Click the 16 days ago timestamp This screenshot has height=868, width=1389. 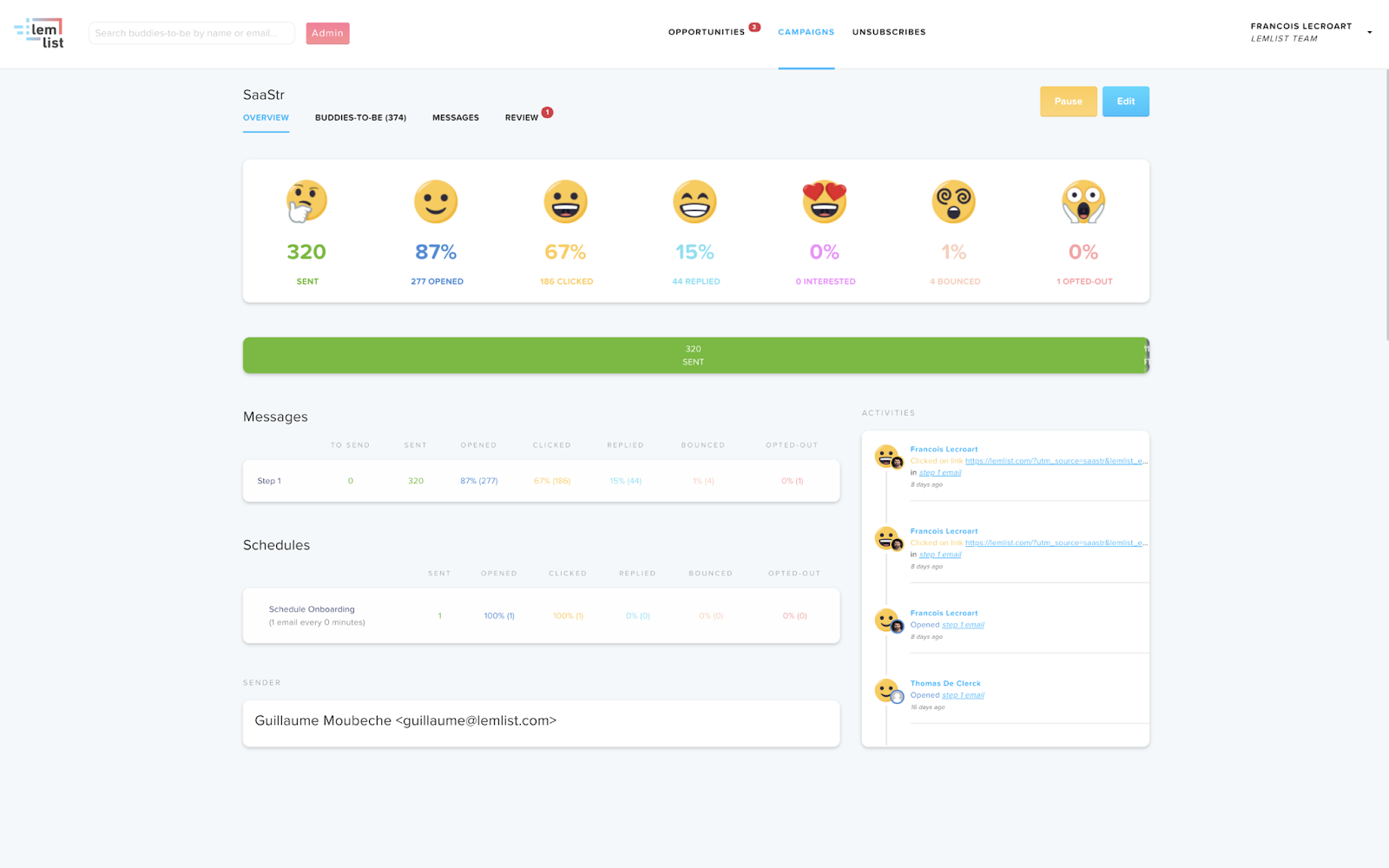pyautogui.click(x=928, y=707)
